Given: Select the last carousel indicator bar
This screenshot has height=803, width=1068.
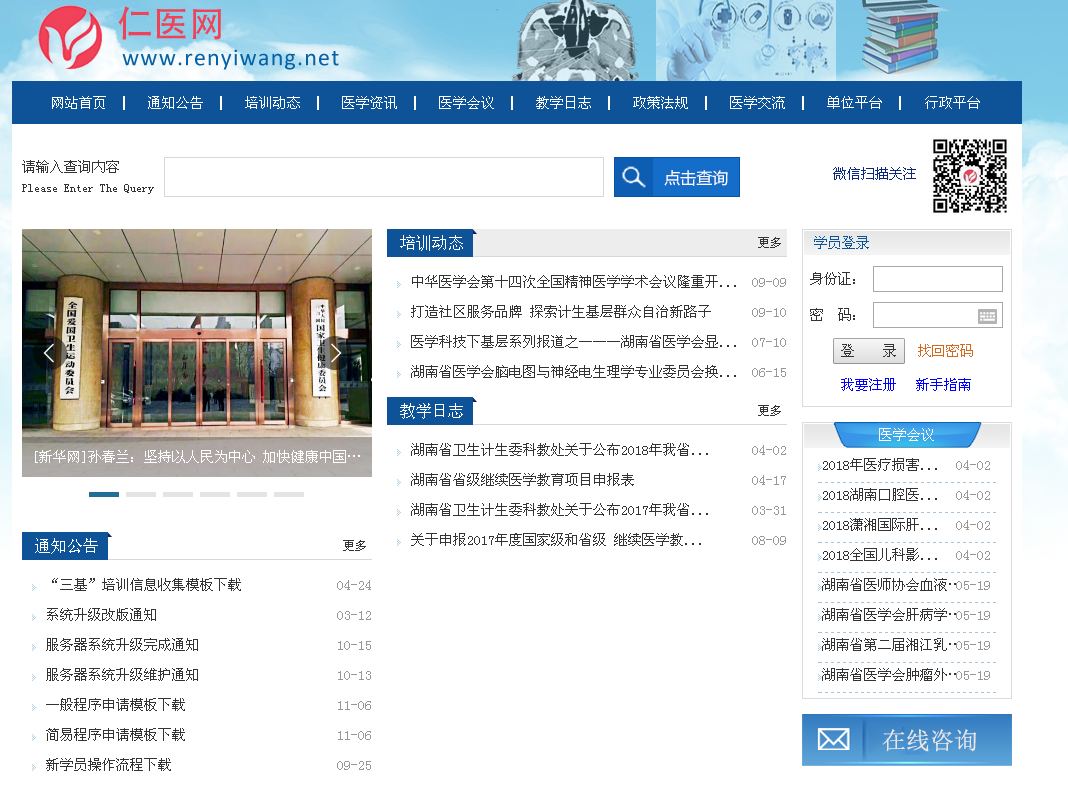Looking at the screenshot, I should click(289, 494).
